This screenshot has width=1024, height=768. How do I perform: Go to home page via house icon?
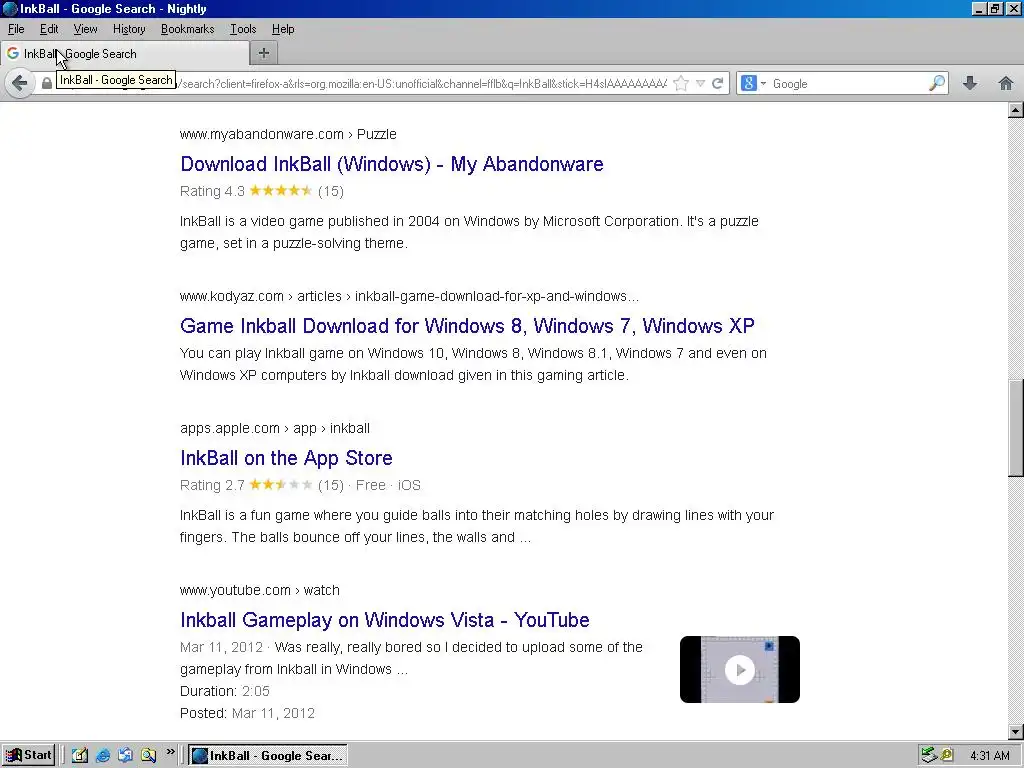point(1006,83)
